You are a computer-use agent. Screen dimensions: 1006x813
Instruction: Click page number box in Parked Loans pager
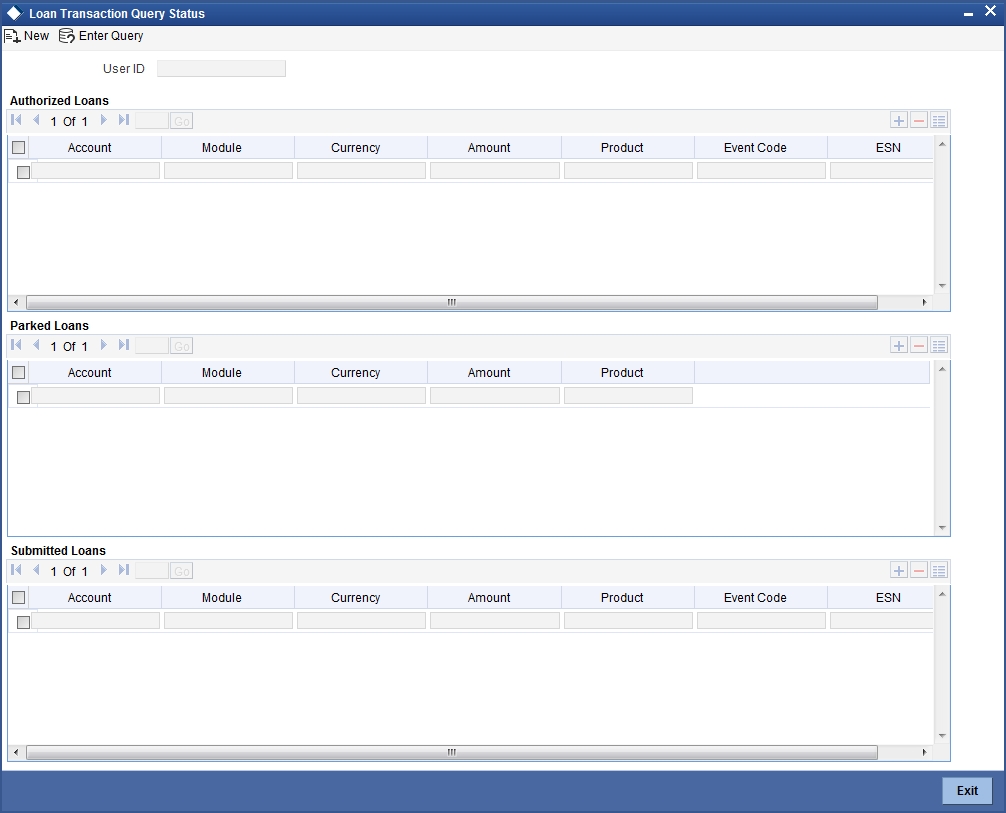(152, 346)
